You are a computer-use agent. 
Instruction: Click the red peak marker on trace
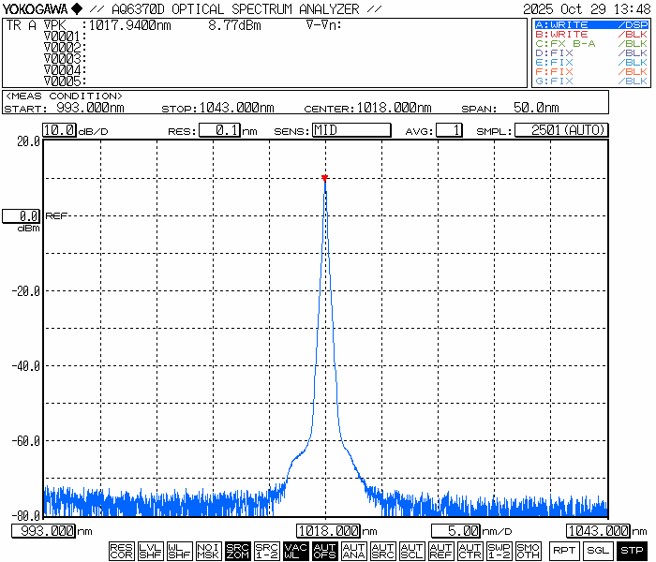pos(325,178)
